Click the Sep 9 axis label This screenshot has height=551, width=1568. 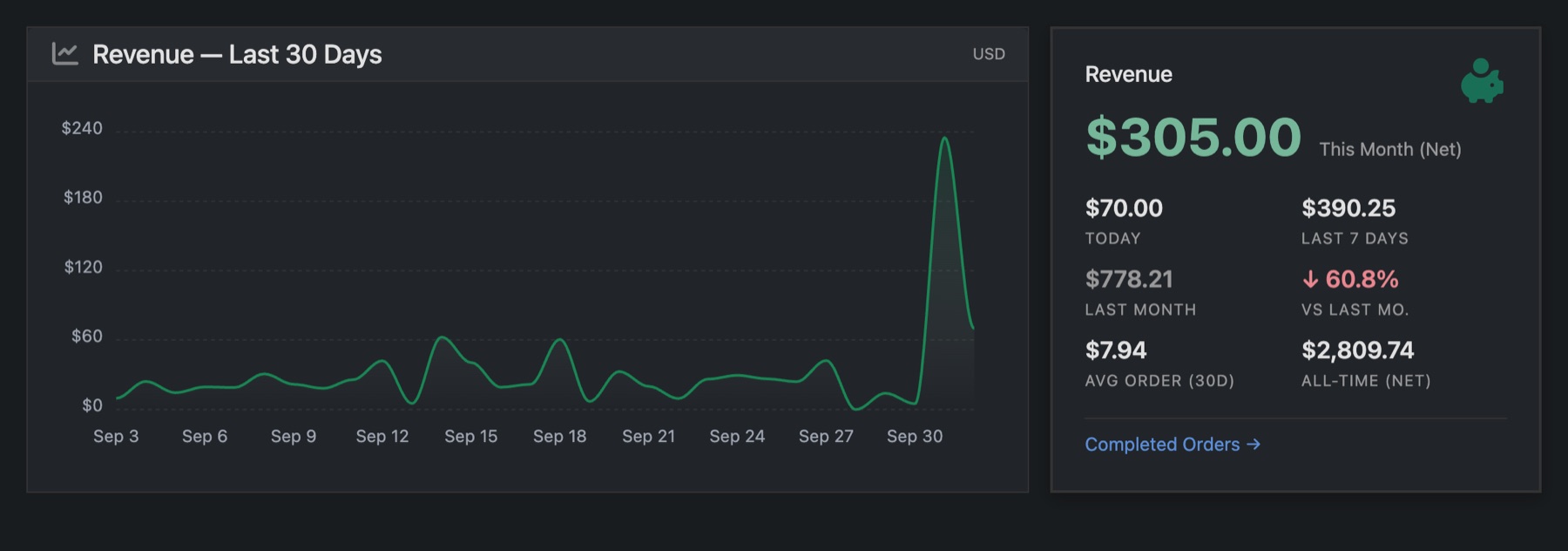click(x=294, y=436)
